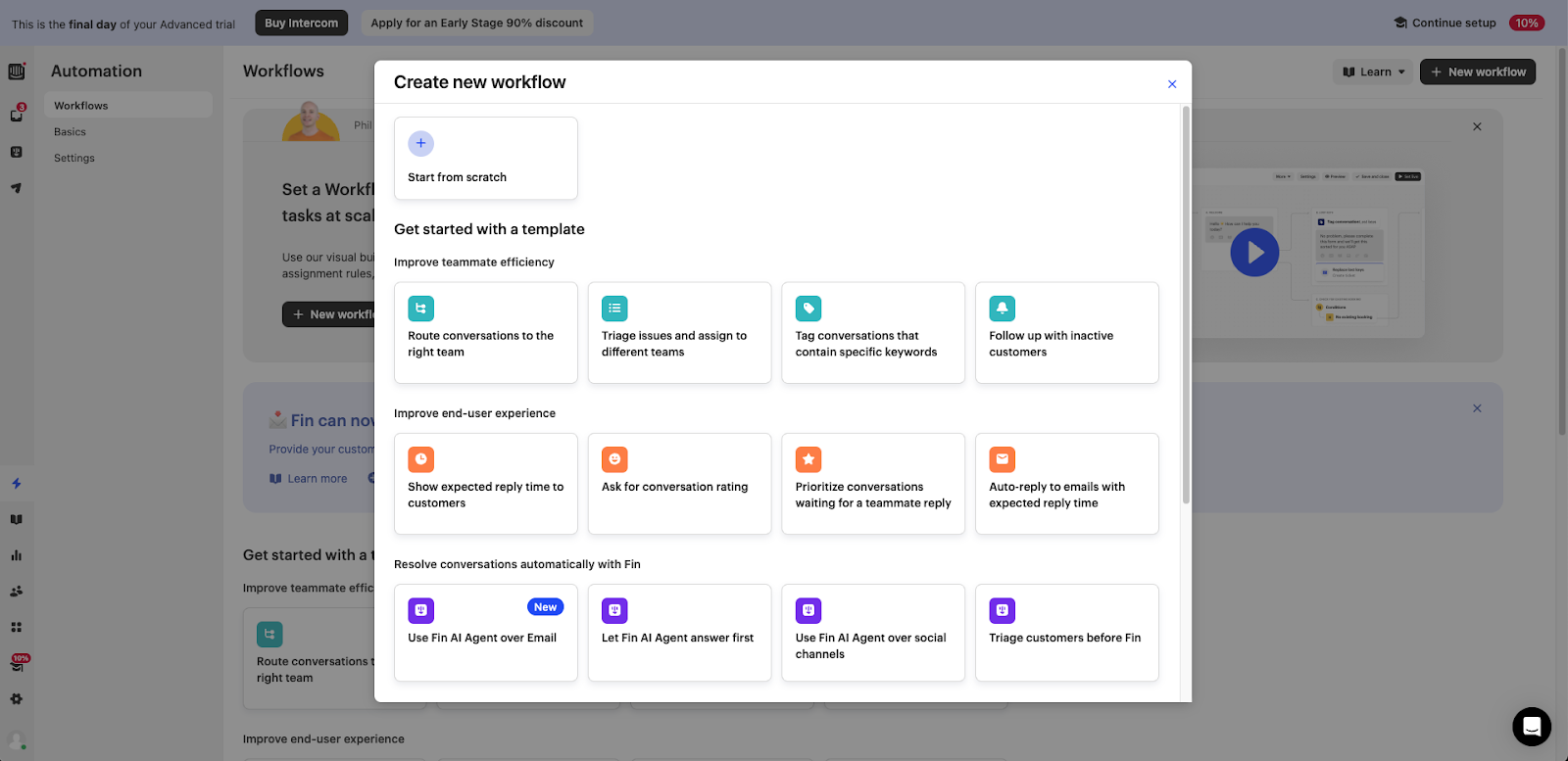1568x761 pixels.
Task: Click the Show expected reply time clock icon
Action: [x=420, y=459]
